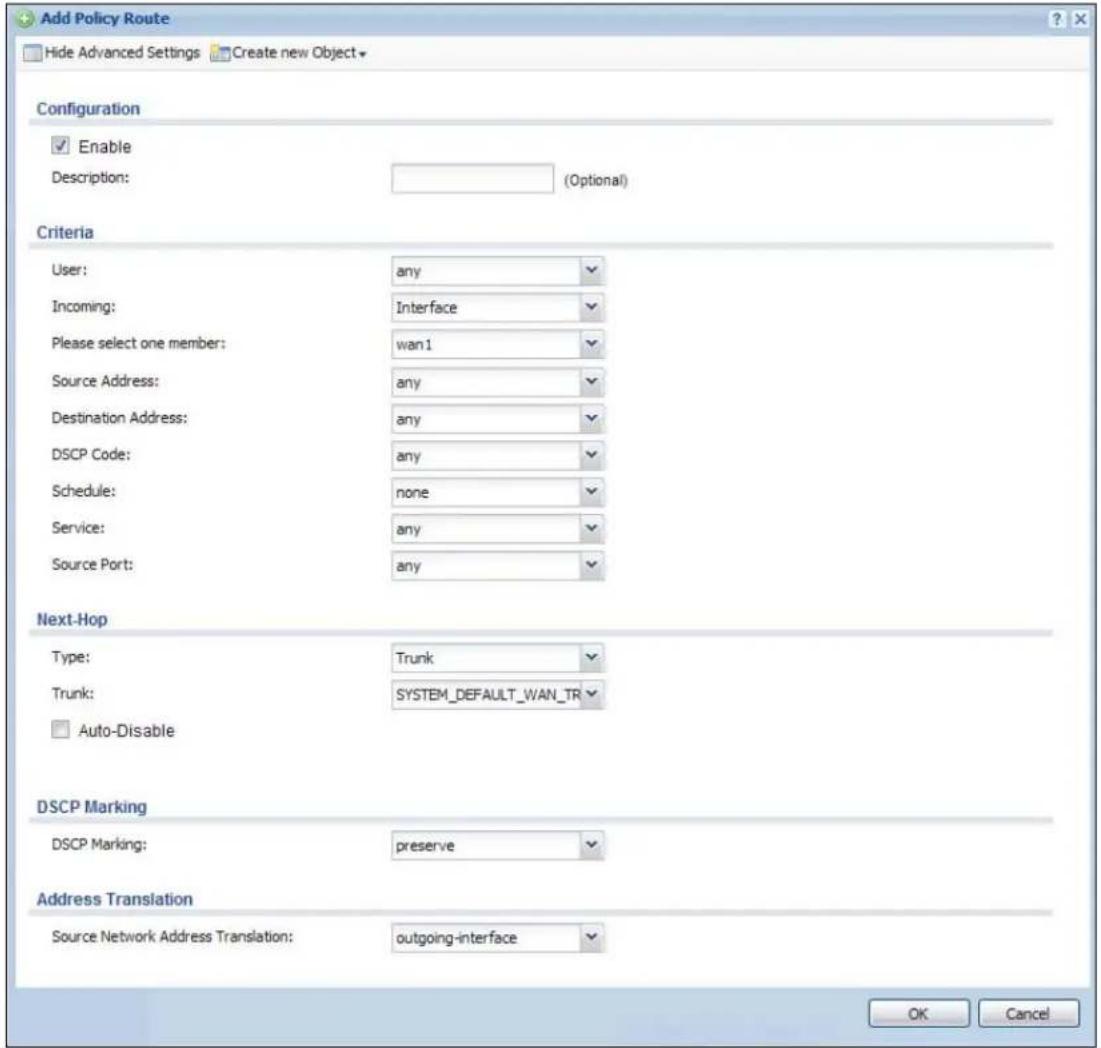Viewport: 1101px width, 1048px height.
Task: Click the (Optional) label text
Action: click(595, 180)
